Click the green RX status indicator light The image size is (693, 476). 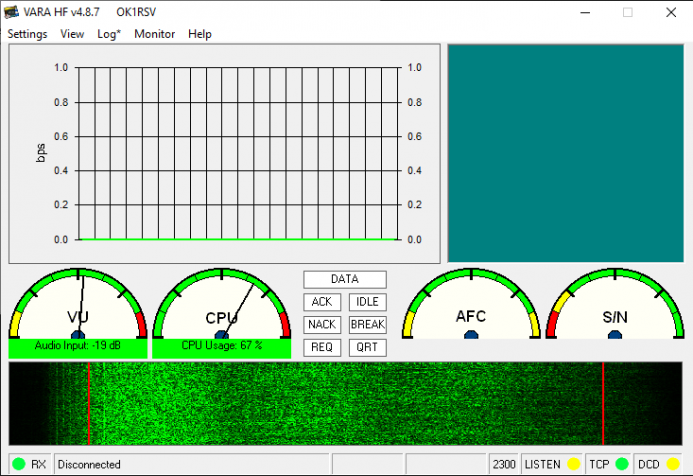tap(19, 464)
